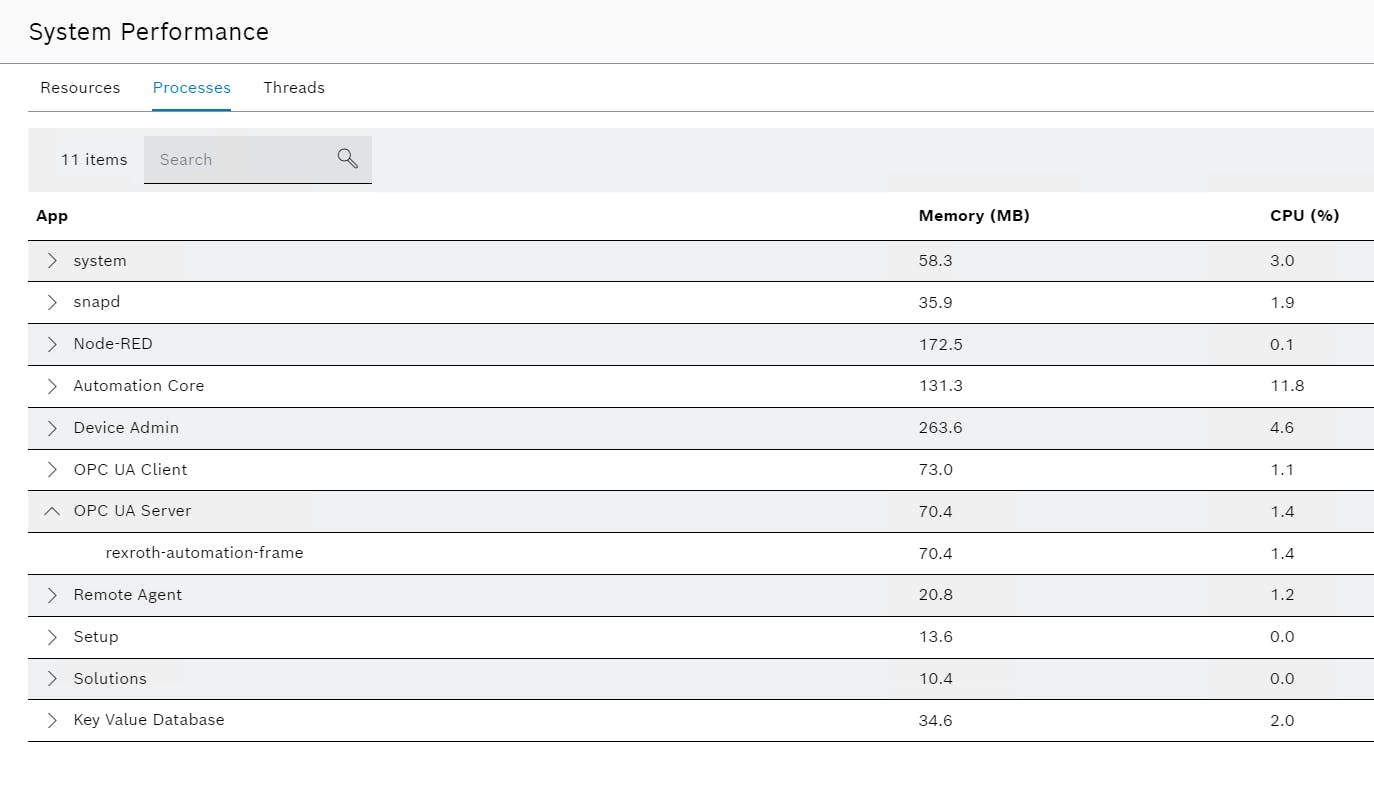Expand the Automation Core row
Viewport: 1374px width, 788px height.
point(52,386)
